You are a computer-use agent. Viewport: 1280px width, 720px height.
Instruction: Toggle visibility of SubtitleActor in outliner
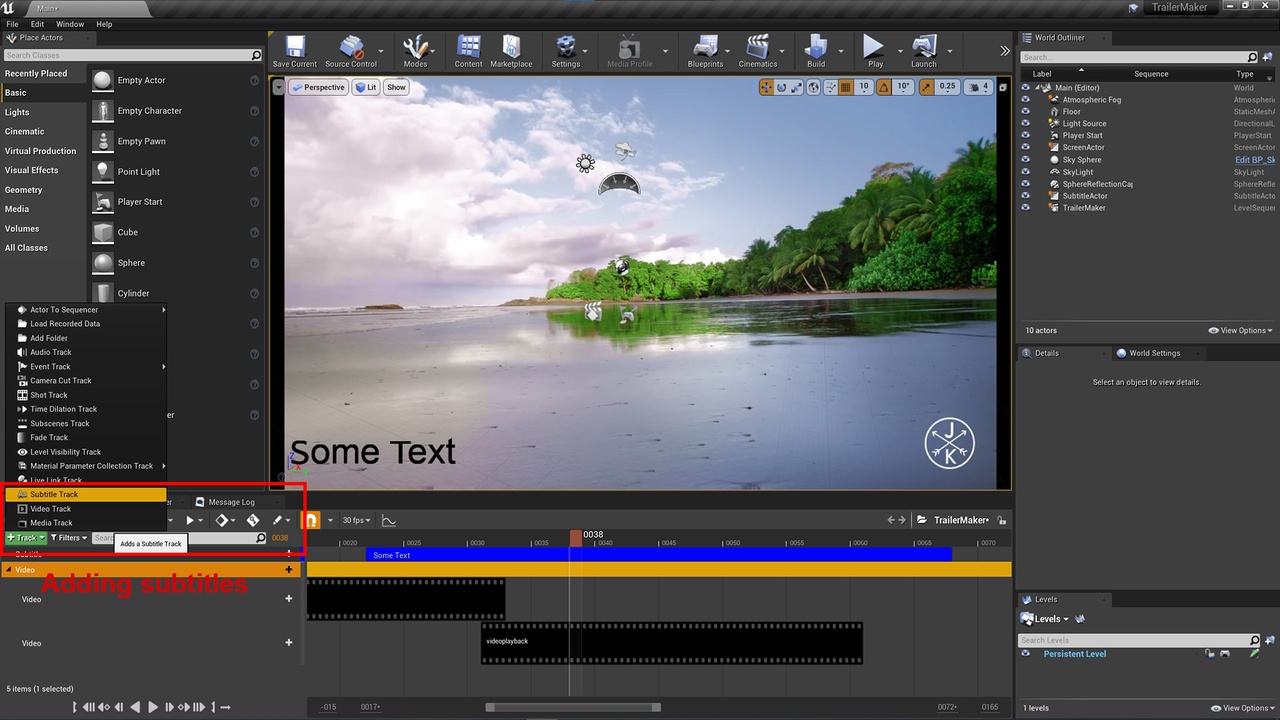pos(1025,196)
